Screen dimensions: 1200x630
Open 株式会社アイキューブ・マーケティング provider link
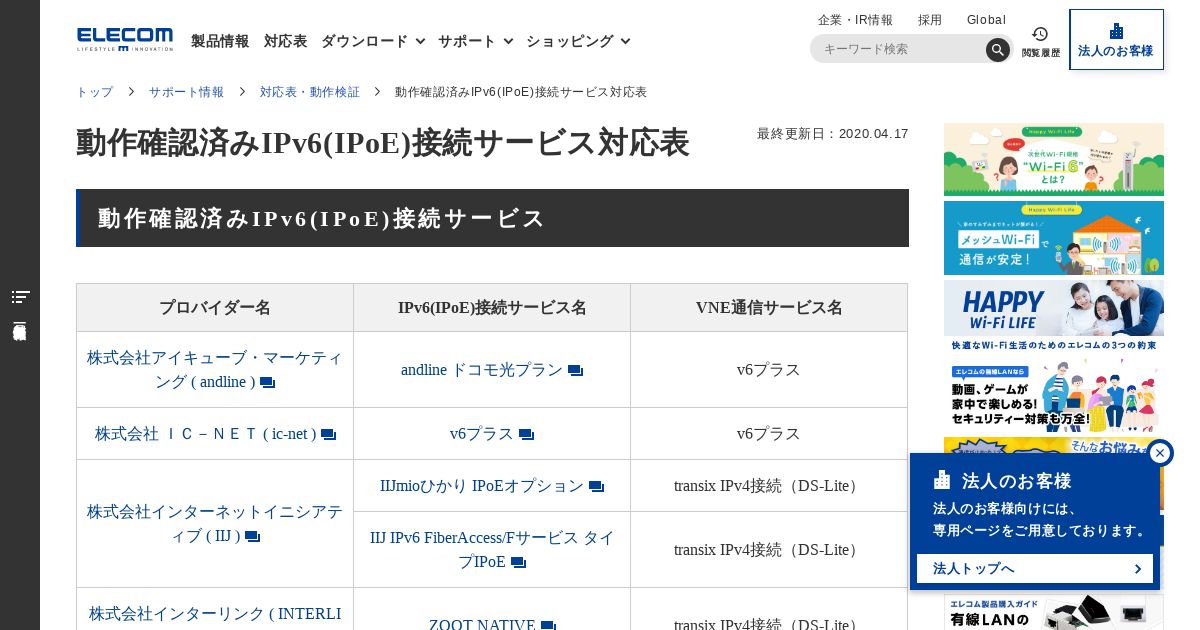pyautogui.click(x=215, y=370)
